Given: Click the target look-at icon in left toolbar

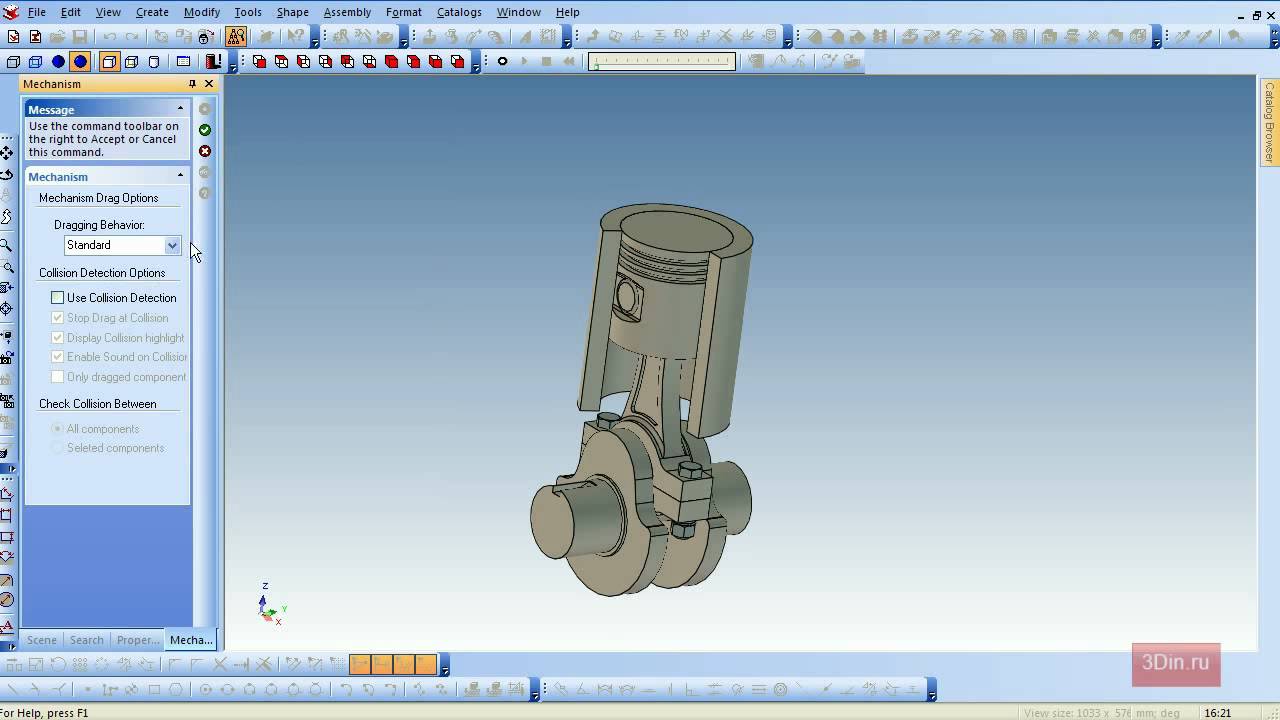Looking at the screenshot, I should pos(7,309).
